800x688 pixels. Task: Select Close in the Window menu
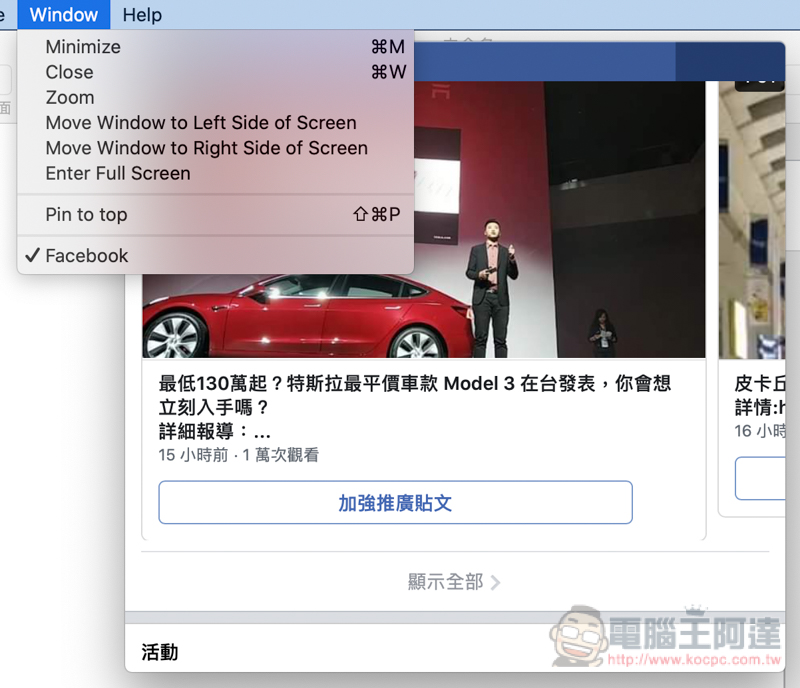pyautogui.click(x=215, y=72)
